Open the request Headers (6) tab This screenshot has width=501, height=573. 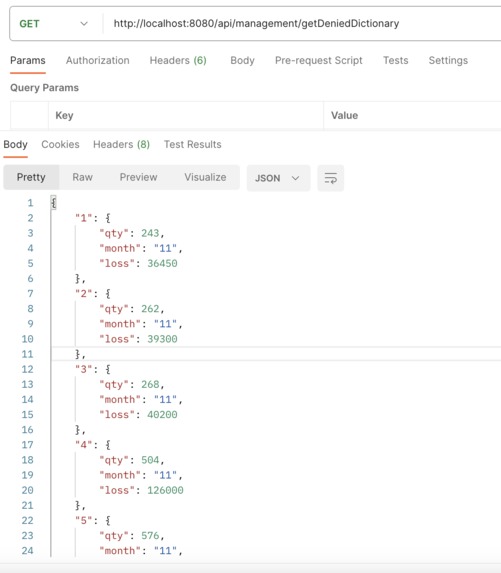178,60
